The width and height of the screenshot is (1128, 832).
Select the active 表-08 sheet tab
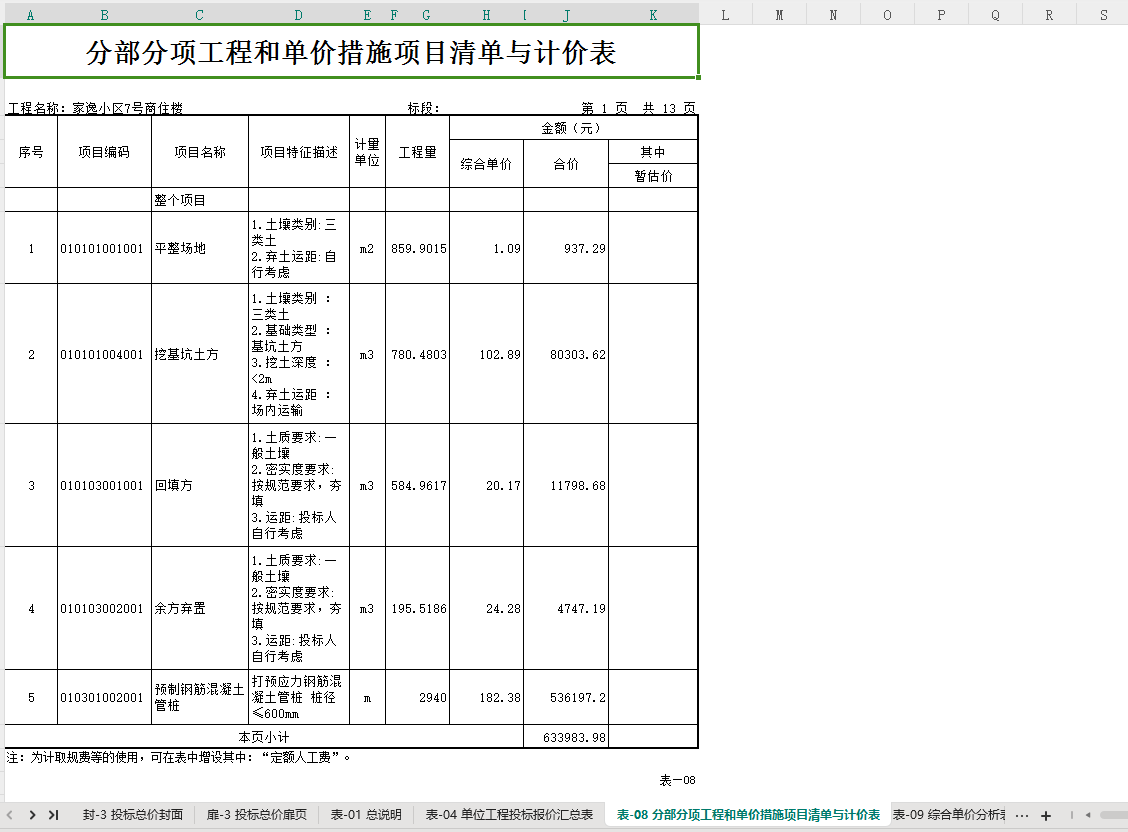[x=748, y=815]
